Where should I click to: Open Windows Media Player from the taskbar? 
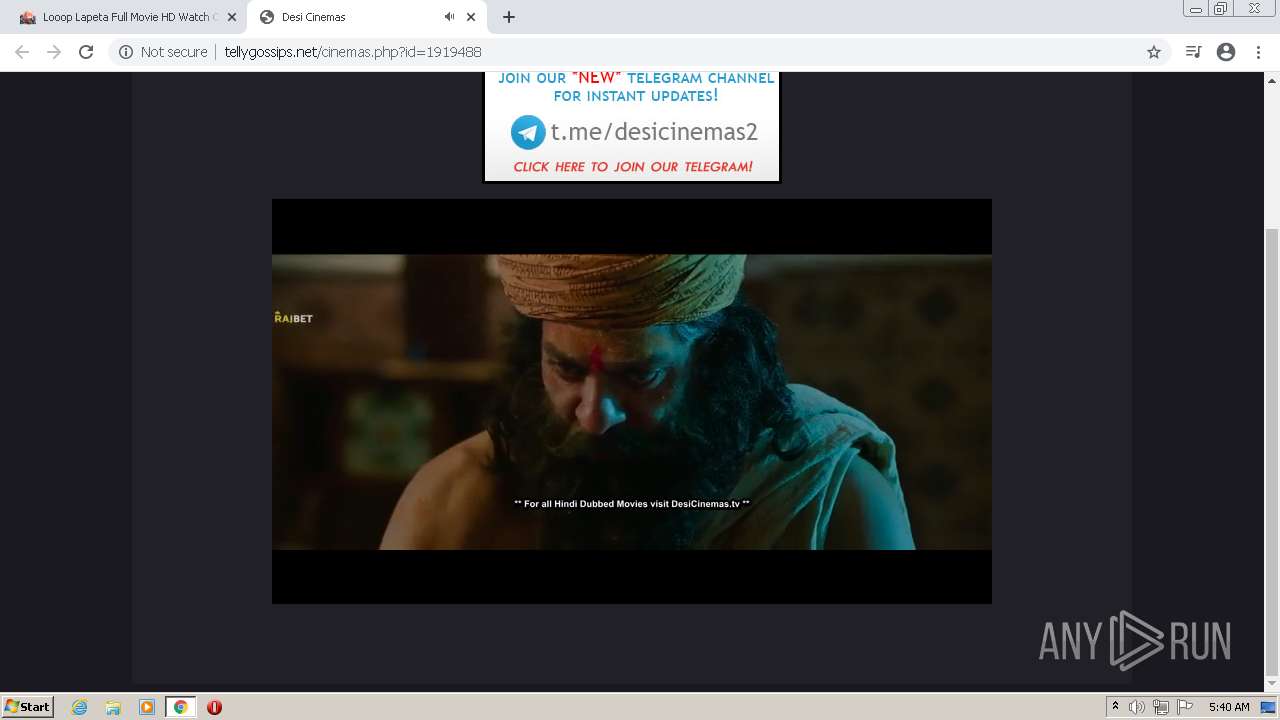[147, 707]
